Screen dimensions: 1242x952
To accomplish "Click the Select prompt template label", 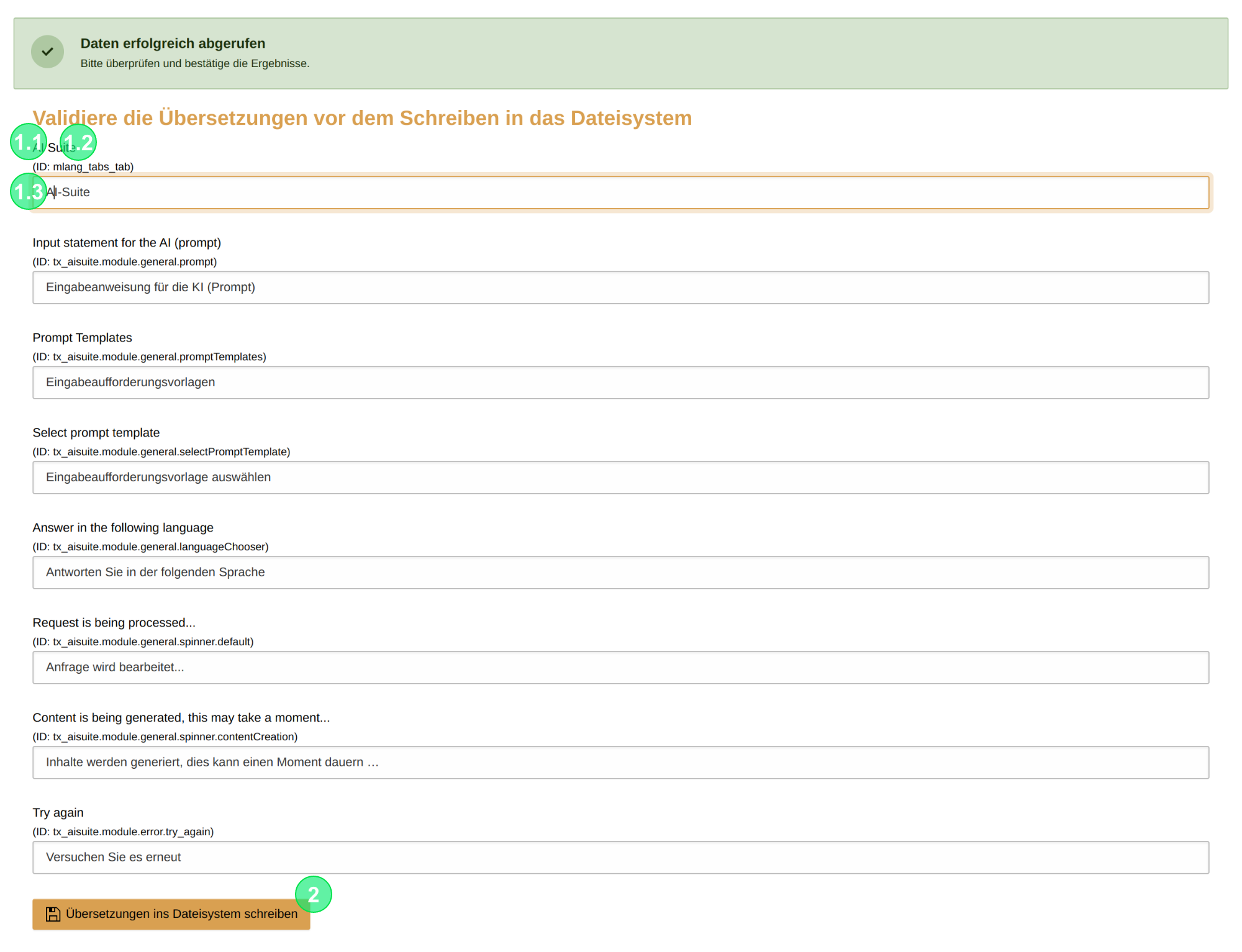I will click(96, 433).
